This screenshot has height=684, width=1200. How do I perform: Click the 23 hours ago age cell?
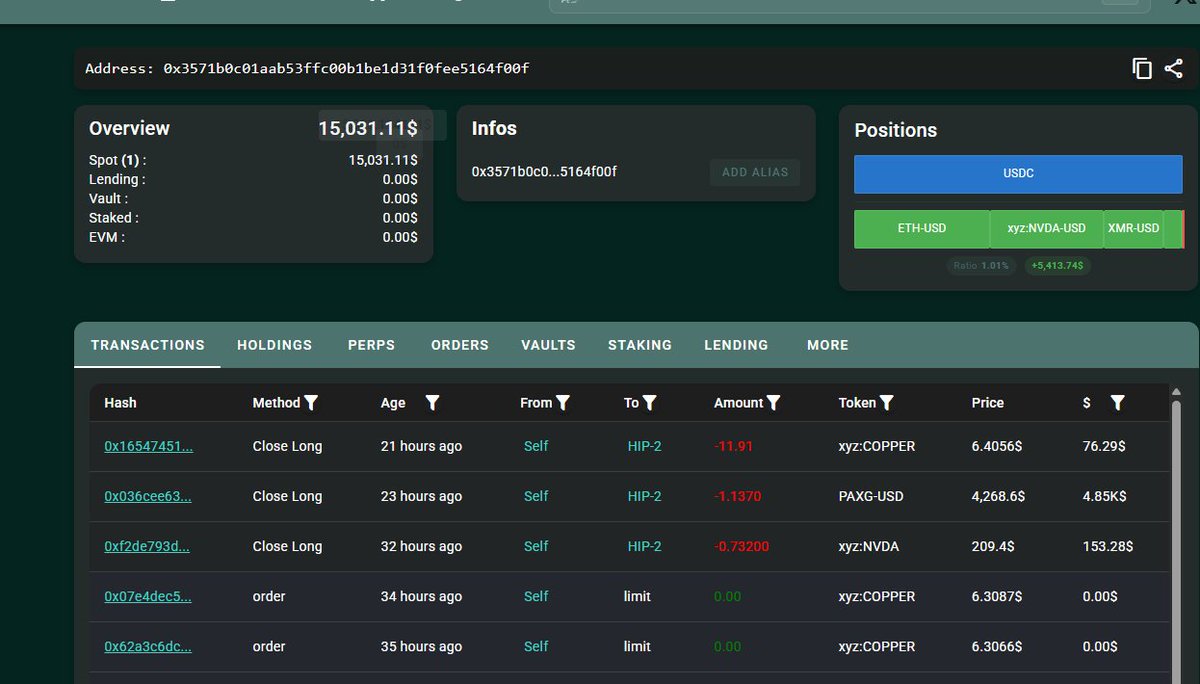point(421,496)
